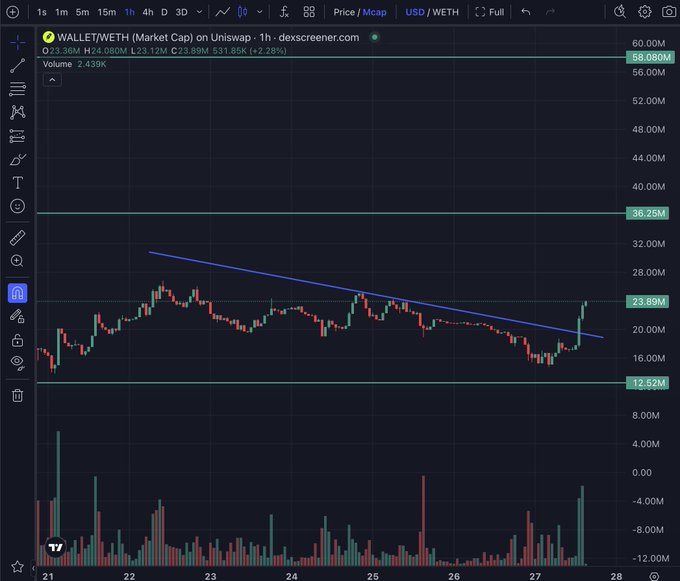Viewport: 680px width, 581px height.
Task: Select the Text annotation tool
Action: pyautogui.click(x=17, y=183)
